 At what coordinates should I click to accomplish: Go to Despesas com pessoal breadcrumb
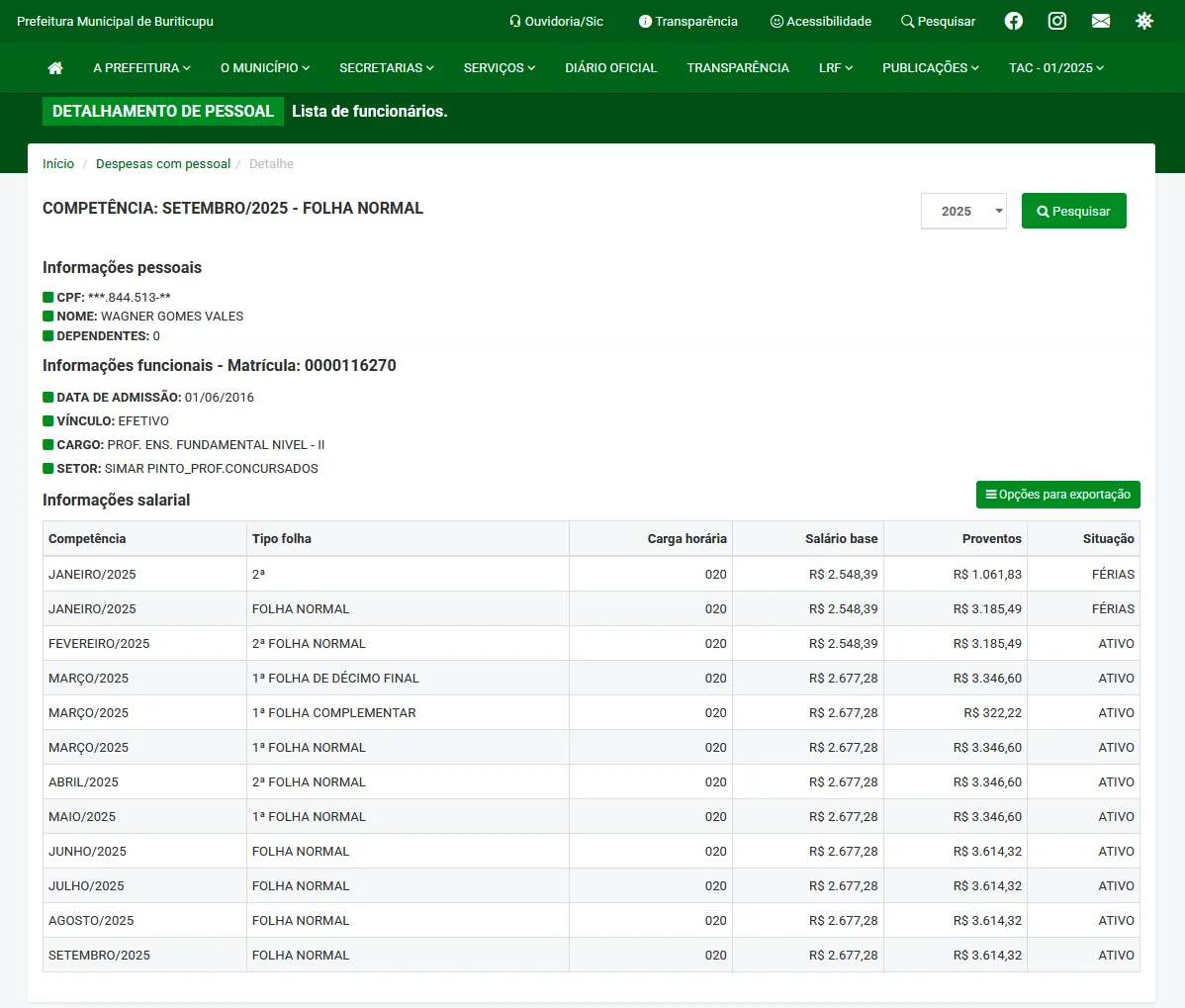point(163,164)
